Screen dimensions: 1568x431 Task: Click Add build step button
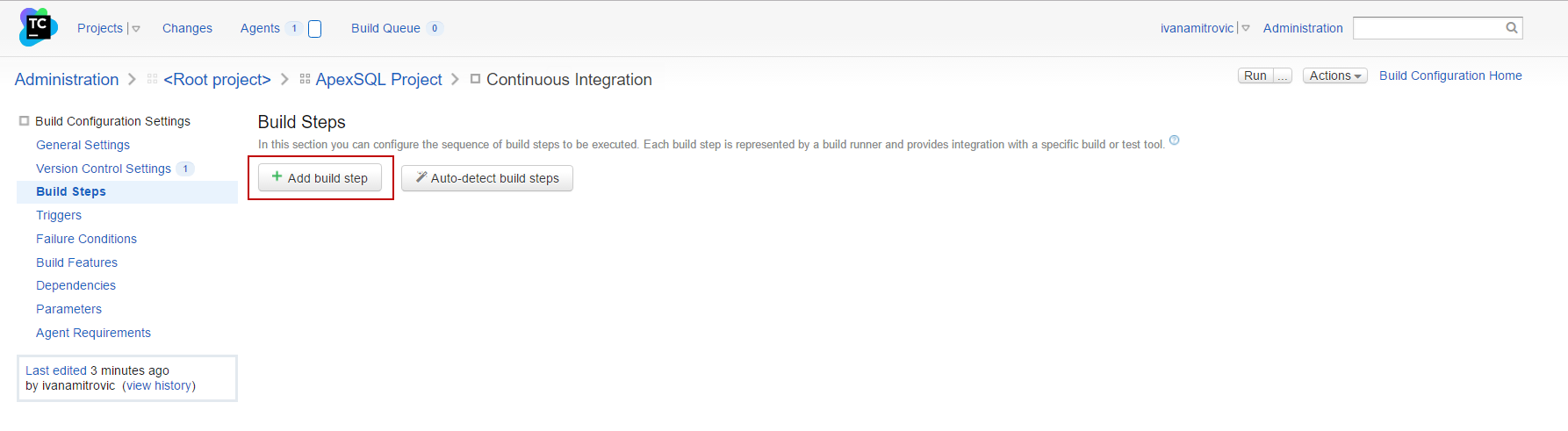click(320, 178)
